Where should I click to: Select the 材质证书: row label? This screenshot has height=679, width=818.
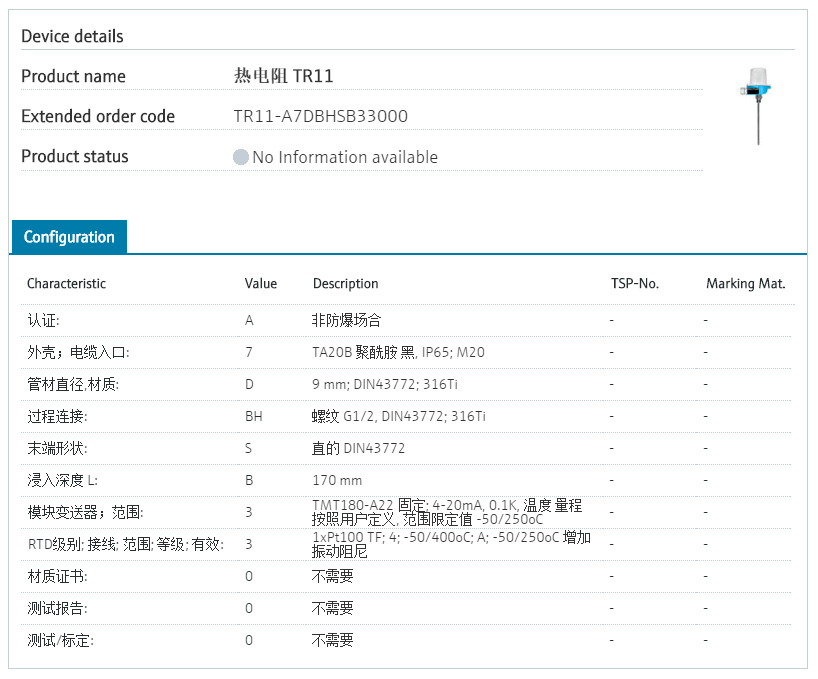click(57, 576)
